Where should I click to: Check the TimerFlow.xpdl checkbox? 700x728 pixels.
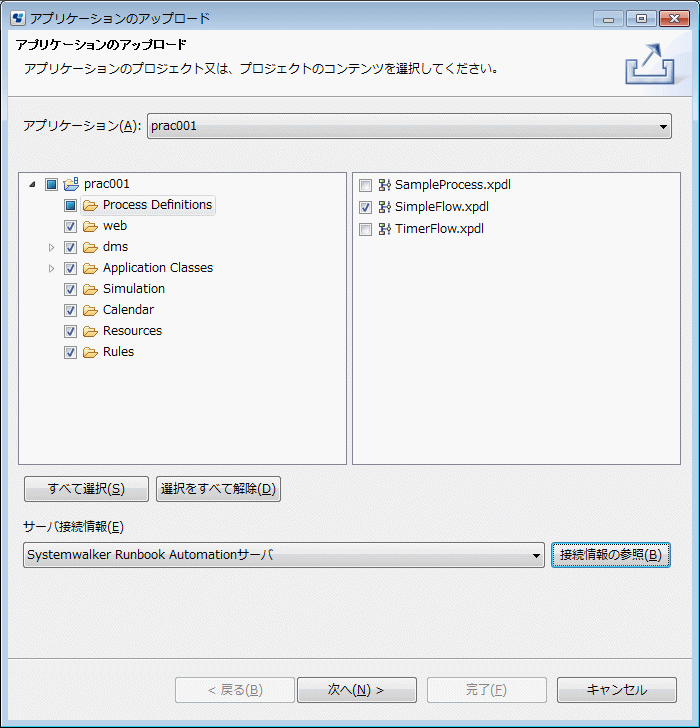pyautogui.click(x=365, y=229)
